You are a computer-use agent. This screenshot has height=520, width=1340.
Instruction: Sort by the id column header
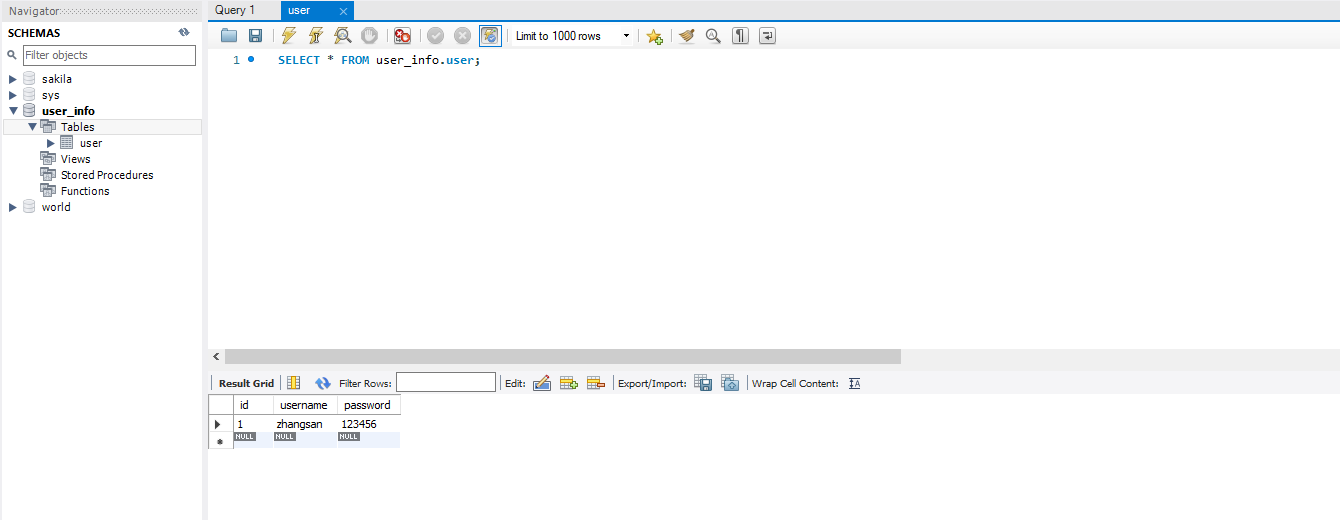click(x=252, y=405)
